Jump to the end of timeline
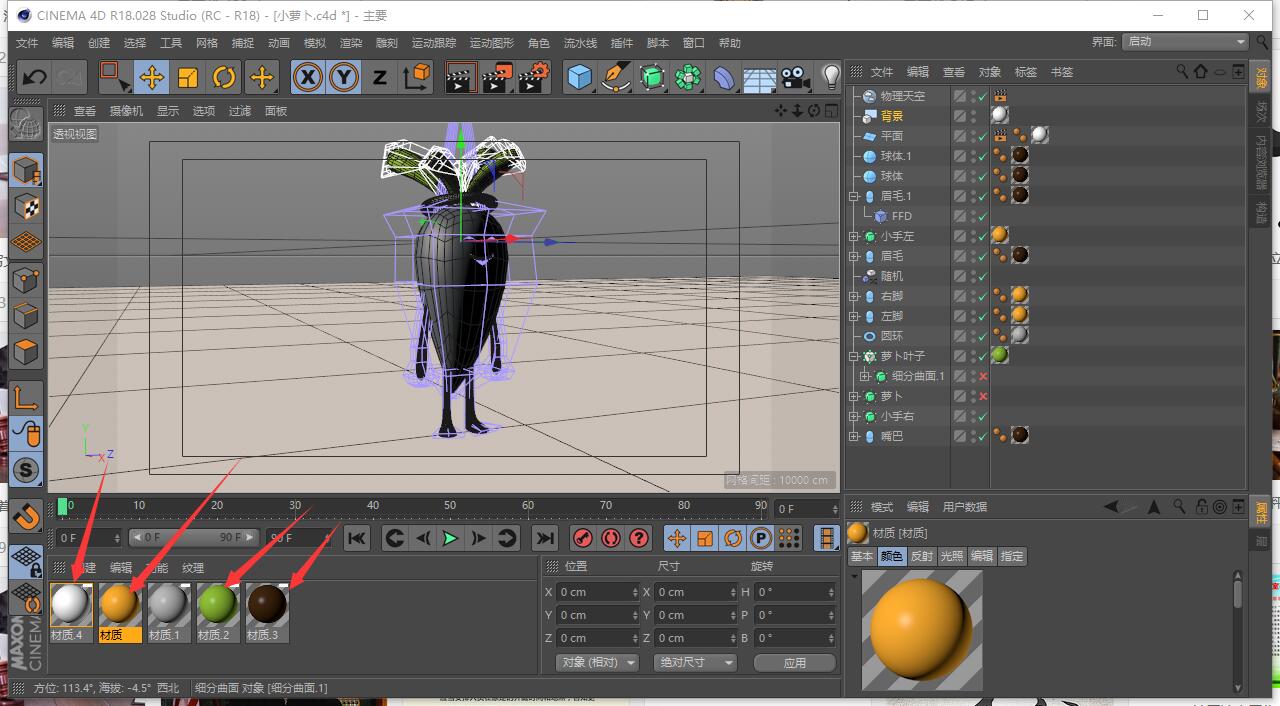The width and height of the screenshot is (1280, 706). point(544,538)
